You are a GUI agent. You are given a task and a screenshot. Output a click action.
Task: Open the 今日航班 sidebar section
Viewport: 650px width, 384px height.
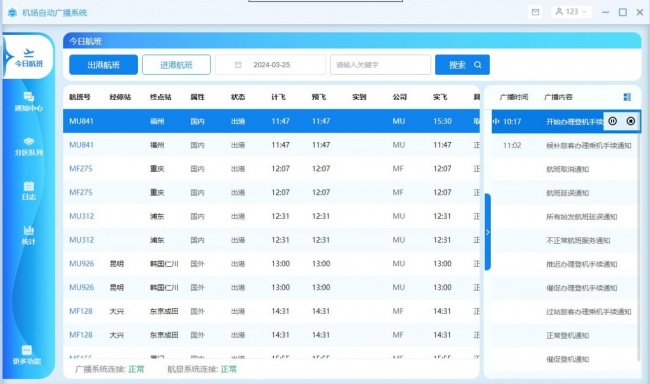29,57
